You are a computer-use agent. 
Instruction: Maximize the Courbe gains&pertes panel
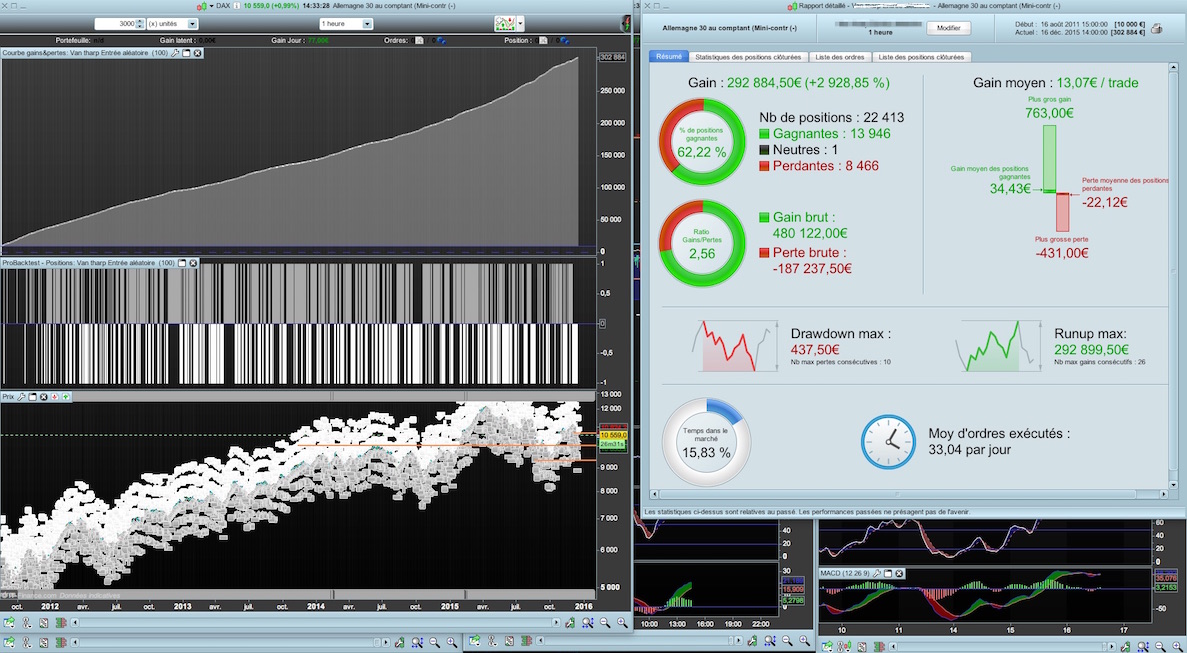[x=186, y=52]
